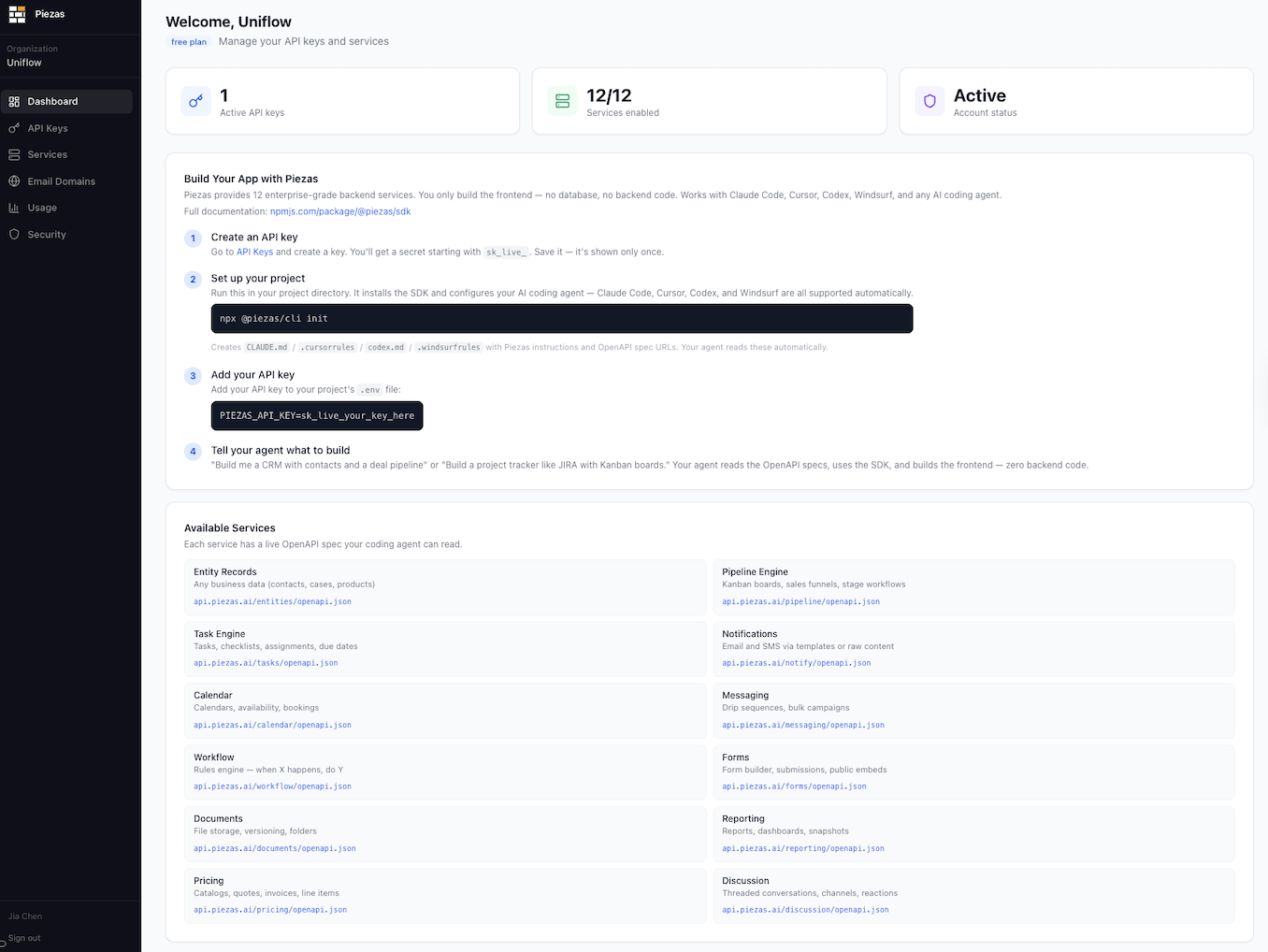1268x952 pixels.
Task: Open Pipeline Engine openapi.json link
Action: point(800,601)
